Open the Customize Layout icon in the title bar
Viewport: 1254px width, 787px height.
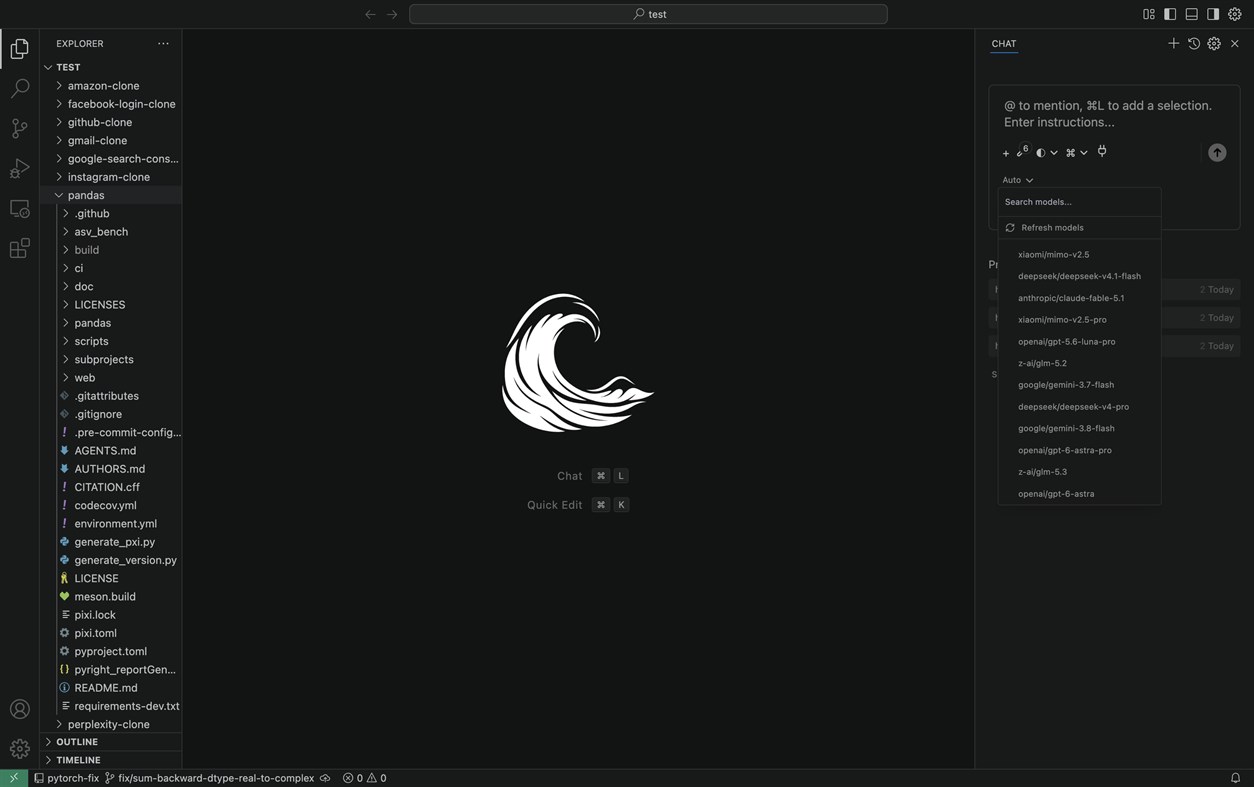coord(1149,14)
